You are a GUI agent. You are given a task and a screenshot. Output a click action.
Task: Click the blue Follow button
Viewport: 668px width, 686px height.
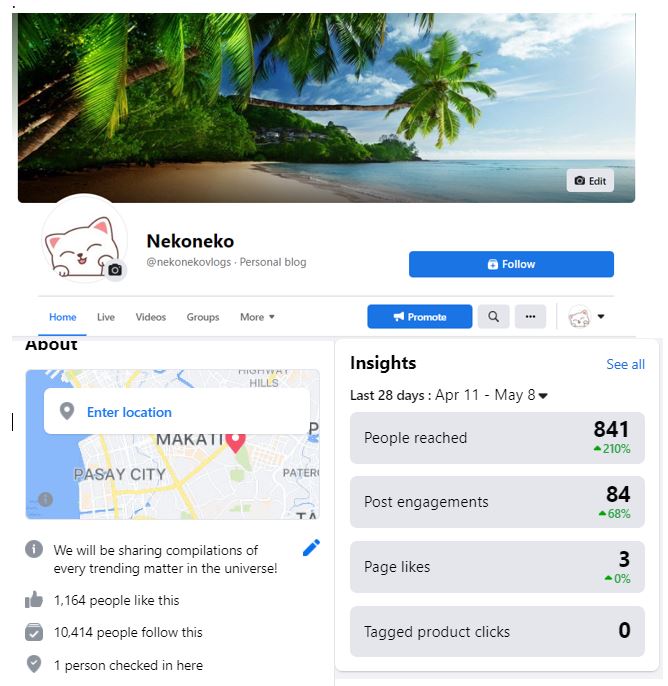[x=511, y=264]
